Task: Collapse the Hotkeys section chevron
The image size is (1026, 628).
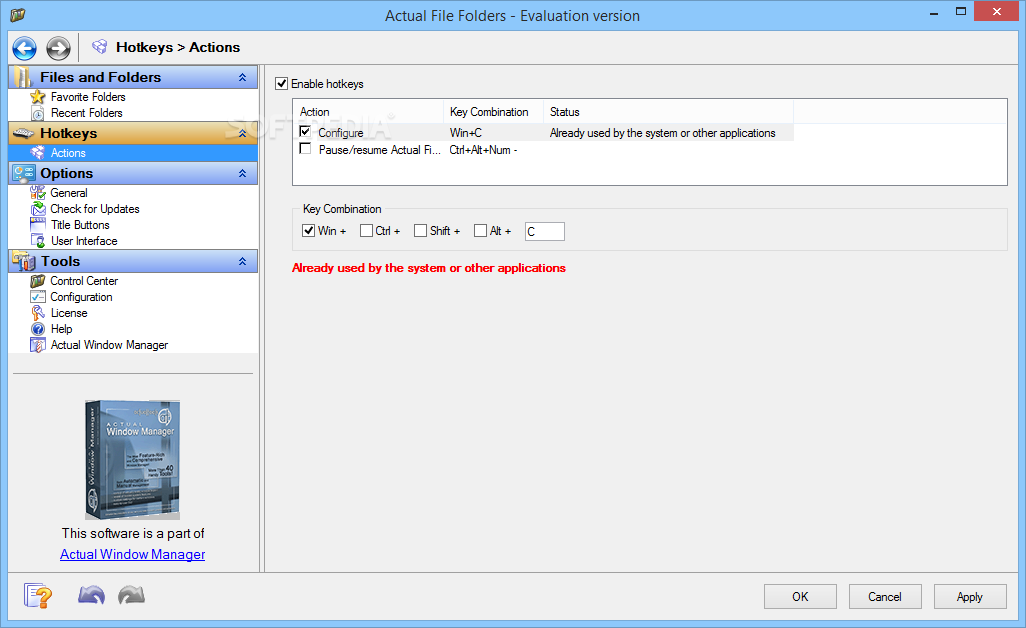Action: pyautogui.click(x=243, y=133)
